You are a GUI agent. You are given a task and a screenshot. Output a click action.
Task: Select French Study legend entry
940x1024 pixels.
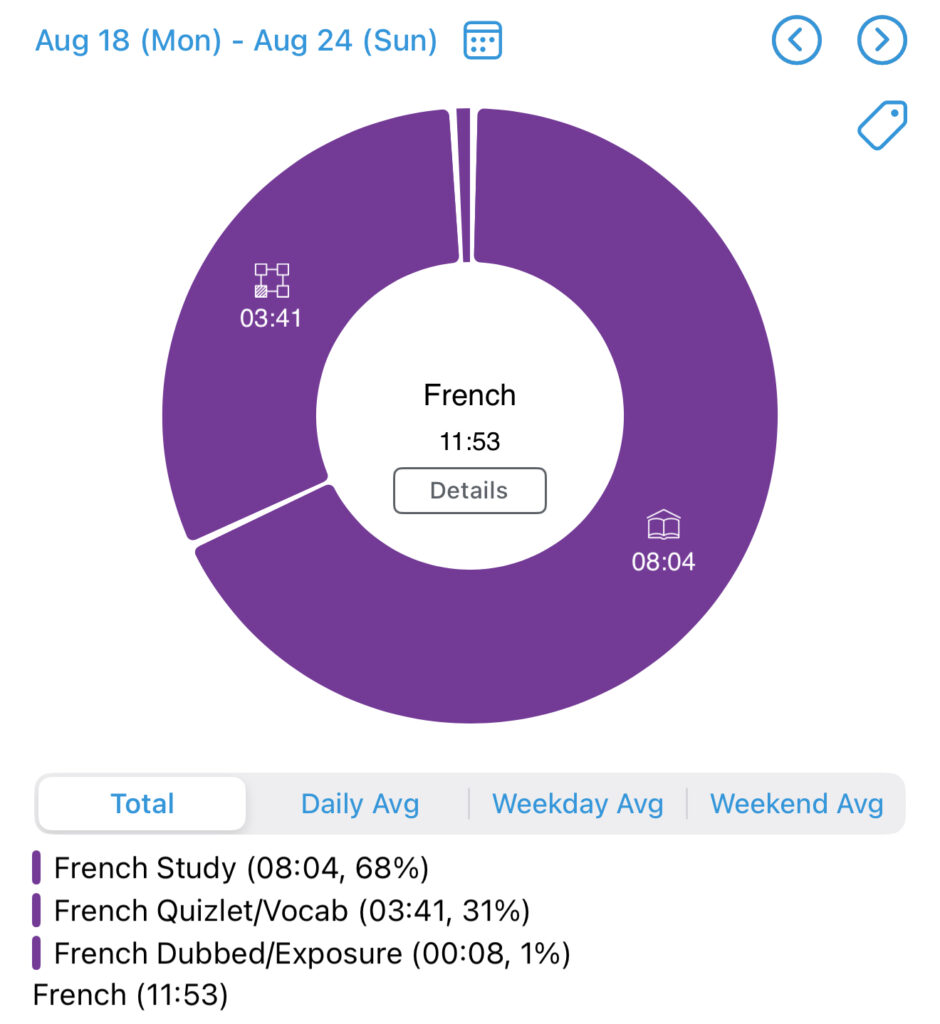(x=241, y=868)
